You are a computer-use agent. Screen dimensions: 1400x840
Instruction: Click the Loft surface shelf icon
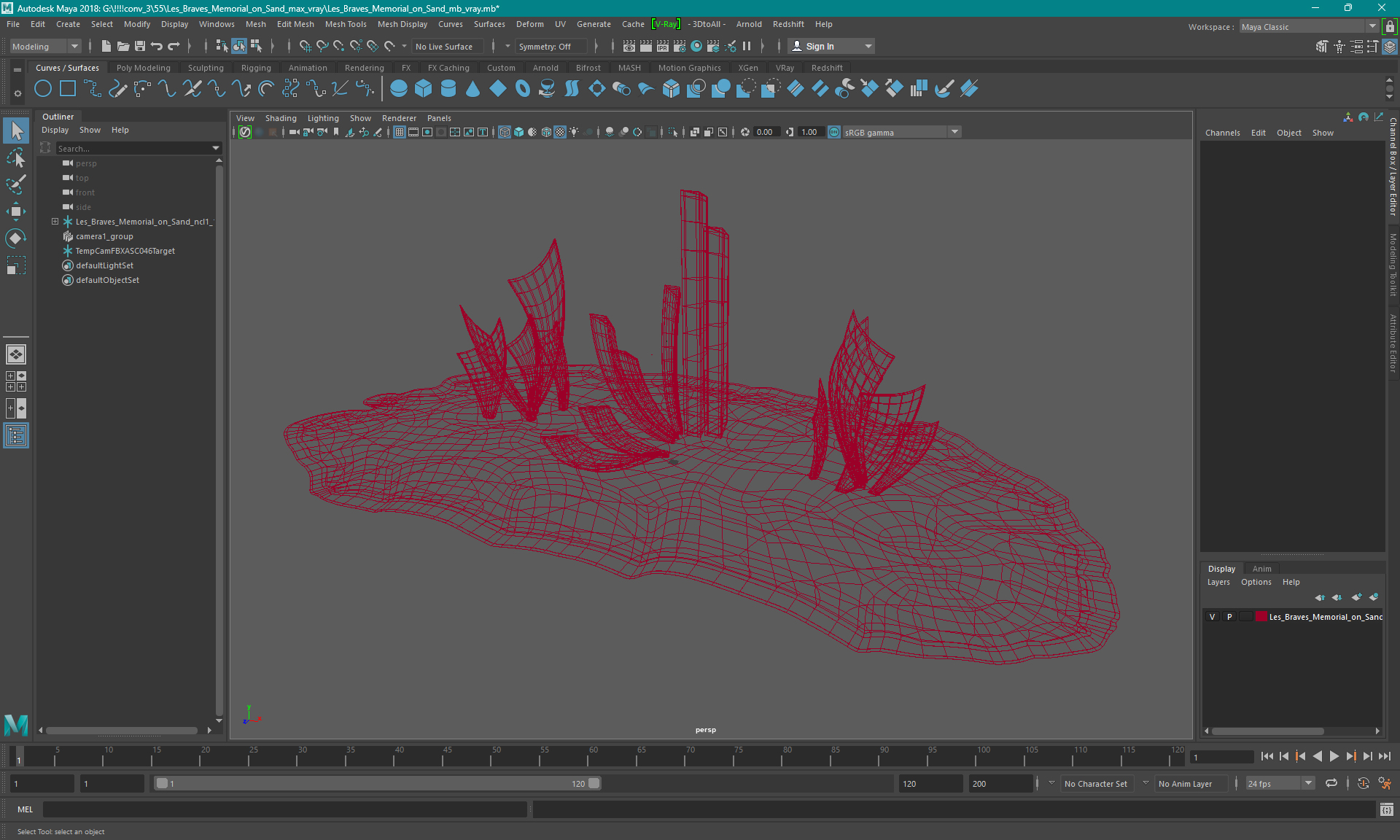coord(572,89)
